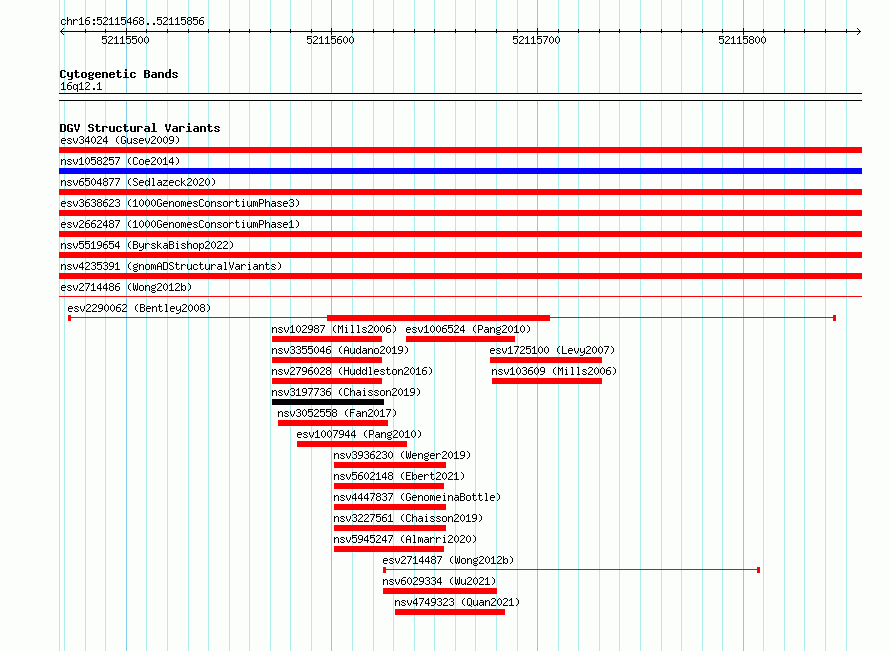Open esv2662487 (1000GenomesConsortiumPhase1) entry
Viewport: 890px width, 651px height.
(x=180, y=224)
